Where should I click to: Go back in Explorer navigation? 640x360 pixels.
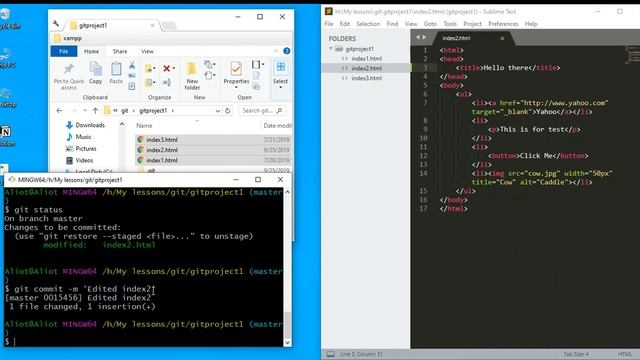[60, 111]
